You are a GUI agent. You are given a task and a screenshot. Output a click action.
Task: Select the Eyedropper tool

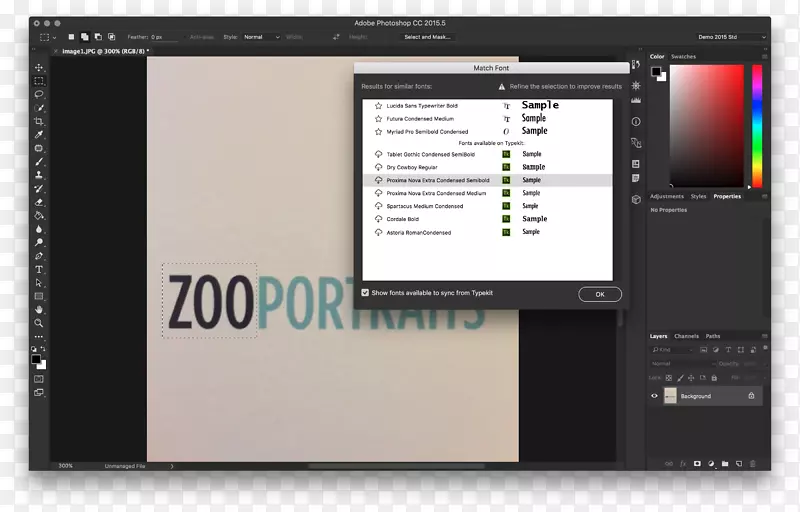pos(39,134)
